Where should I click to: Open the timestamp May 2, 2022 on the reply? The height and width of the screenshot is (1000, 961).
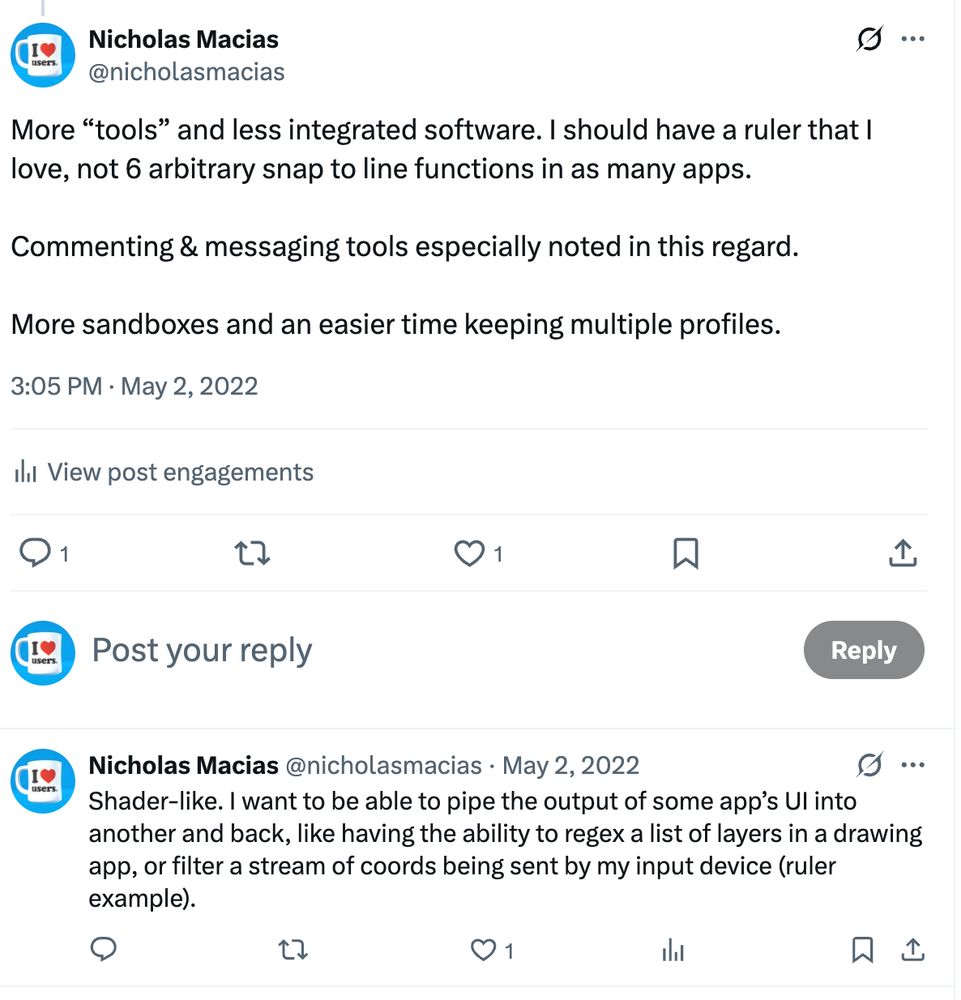(570, 764)
